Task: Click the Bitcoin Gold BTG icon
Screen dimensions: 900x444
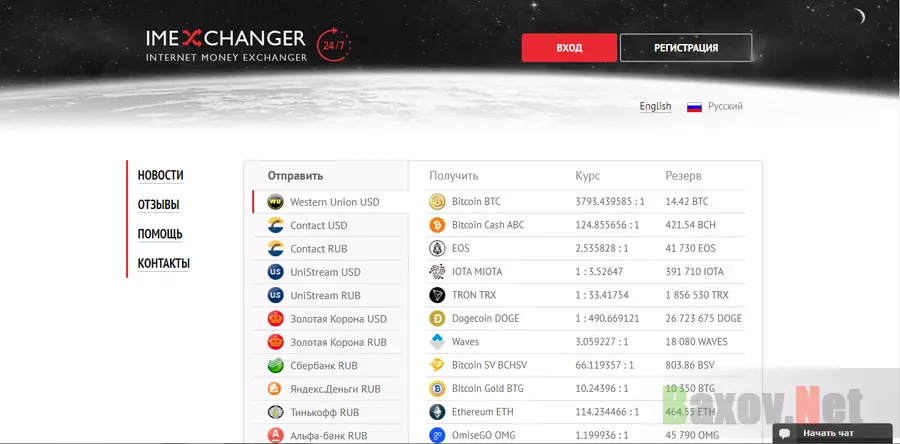Action: pos(437,388)
